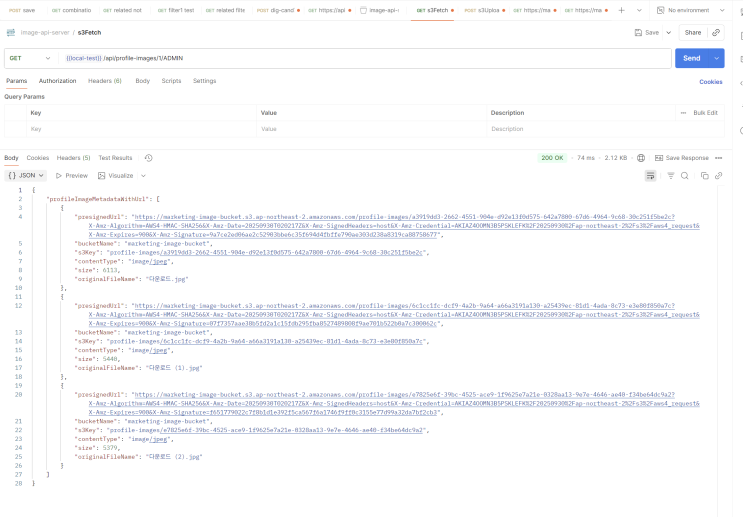Image resolution: width=743 pixels, height=517 pixels.
Task: Click the image-api-server breadcrumb link
Action: tap(45, 33)
